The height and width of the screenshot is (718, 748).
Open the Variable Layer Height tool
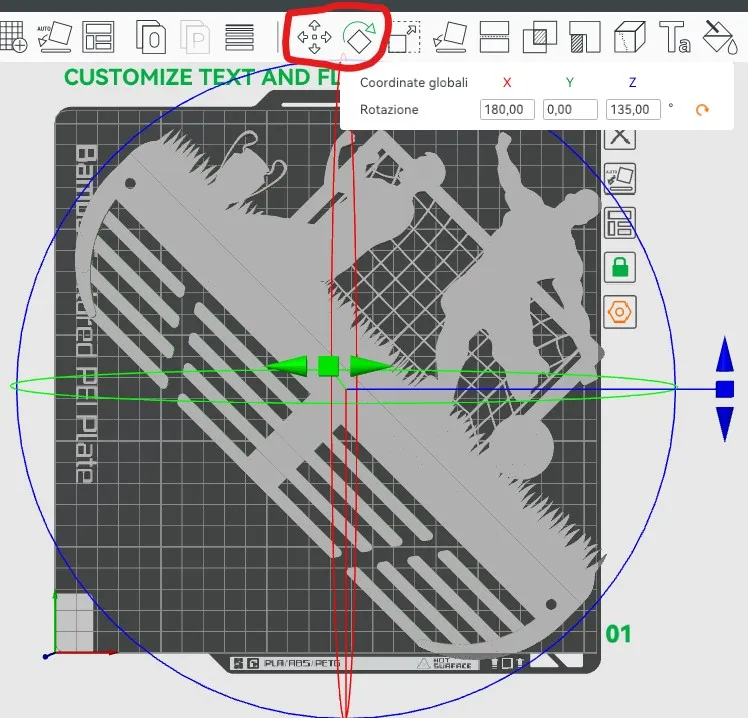pos(239,37)
